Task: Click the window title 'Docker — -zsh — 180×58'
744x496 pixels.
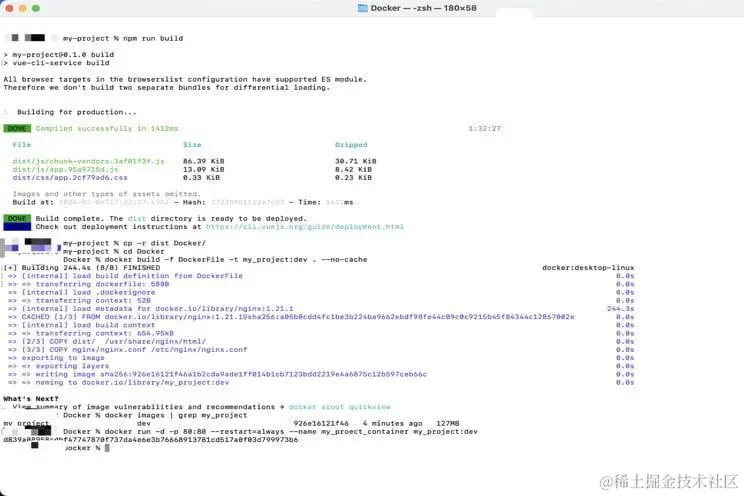Action: click(423, 8)
